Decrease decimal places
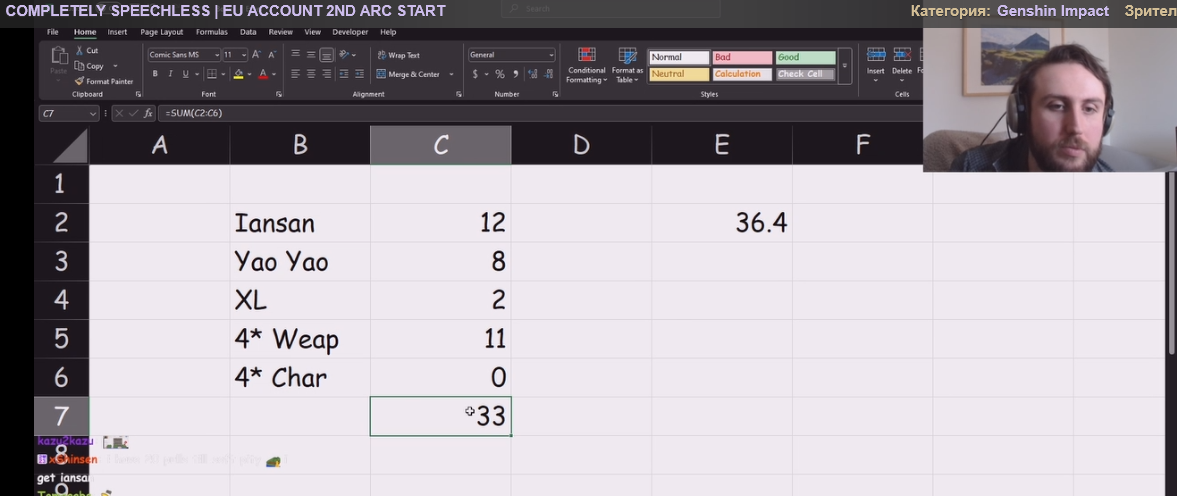 tap(549, 74)
